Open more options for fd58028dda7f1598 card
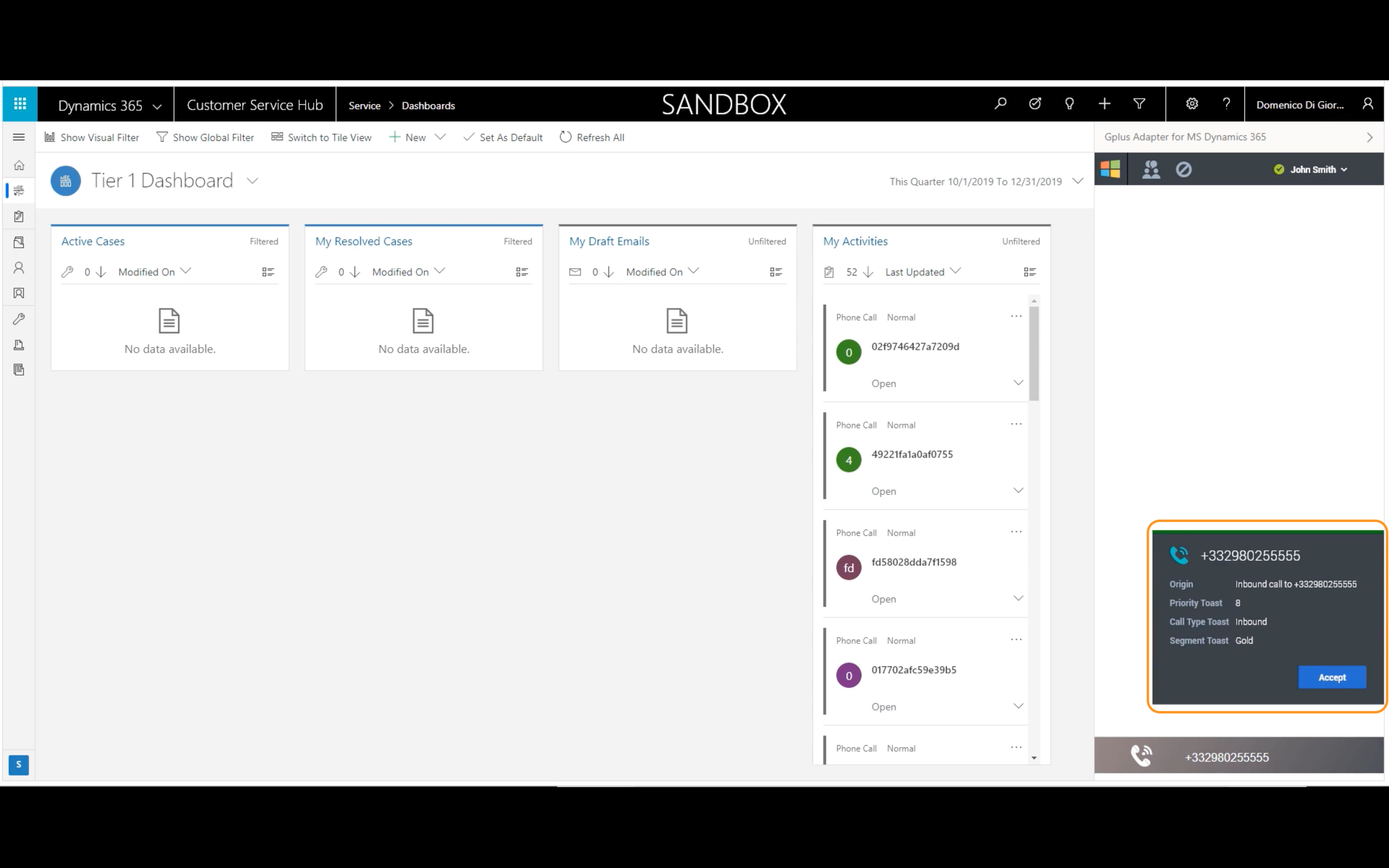The height and width of the screenshot is (868, 1389). (1016, 531)
